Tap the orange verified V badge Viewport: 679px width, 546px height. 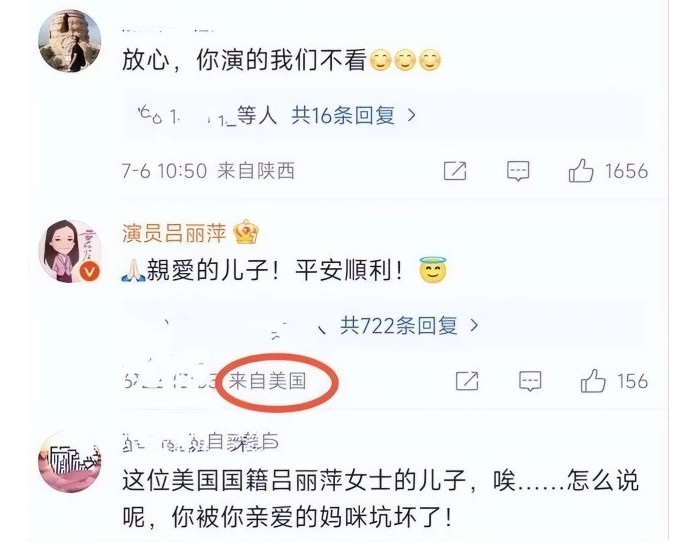[91, 271]
